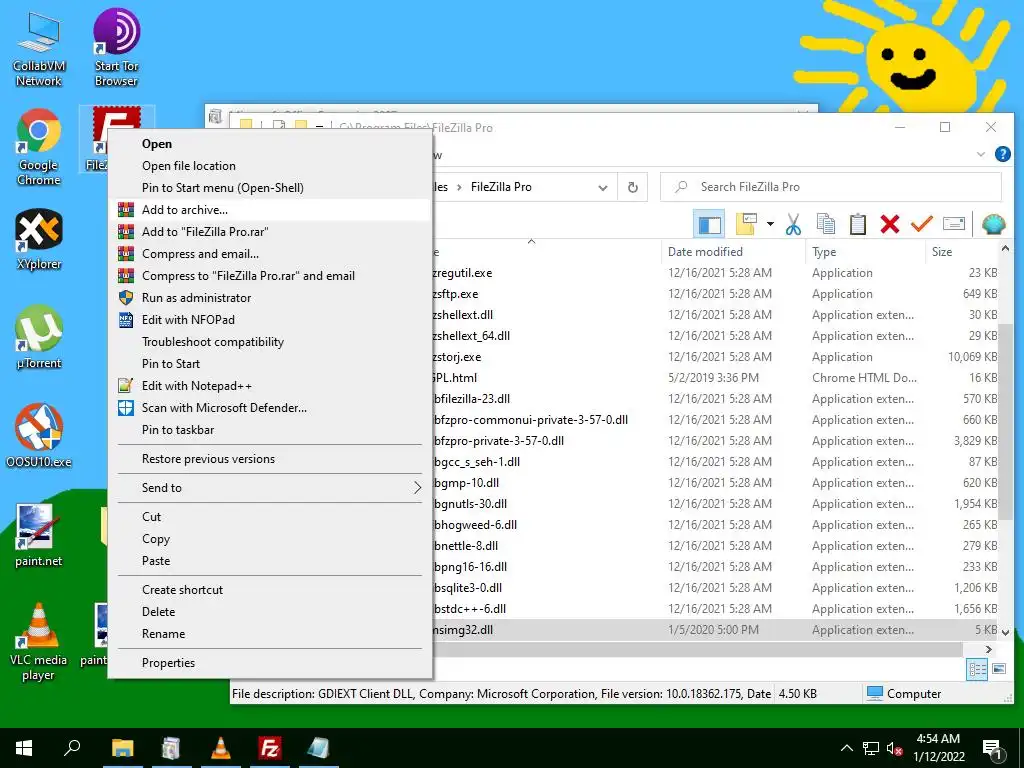Screen dimensions: 1024x768
Task: Click Add to archive... in context menu
Action: (x=270, y=210)
